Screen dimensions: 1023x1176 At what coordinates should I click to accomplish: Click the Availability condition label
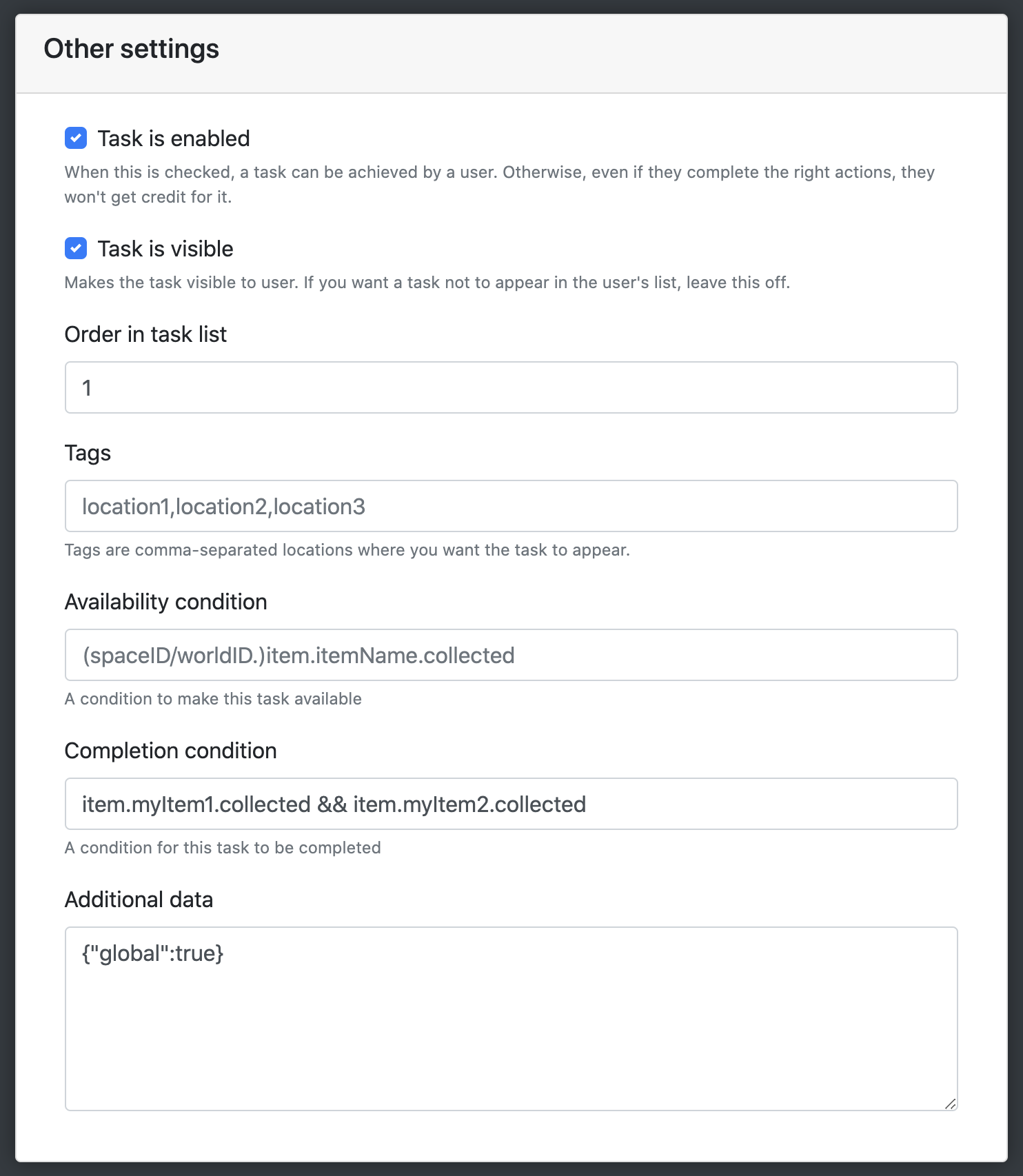click(165, 602)
